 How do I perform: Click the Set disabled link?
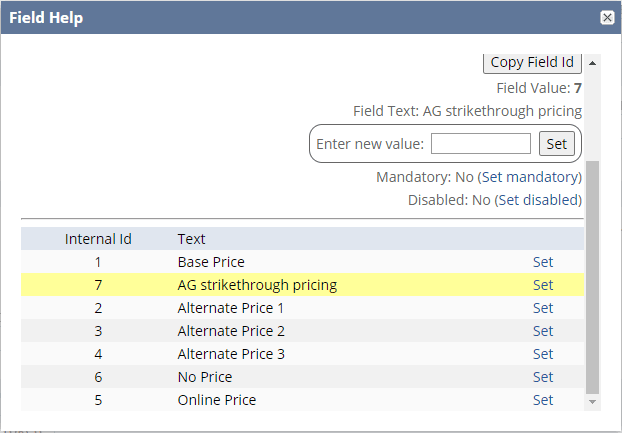[539, 200]
